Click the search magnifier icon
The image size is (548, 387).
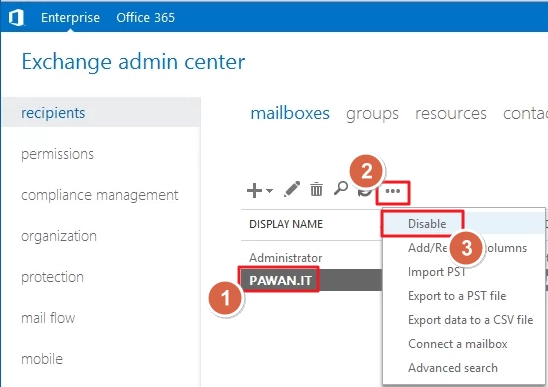pos(341,188)
